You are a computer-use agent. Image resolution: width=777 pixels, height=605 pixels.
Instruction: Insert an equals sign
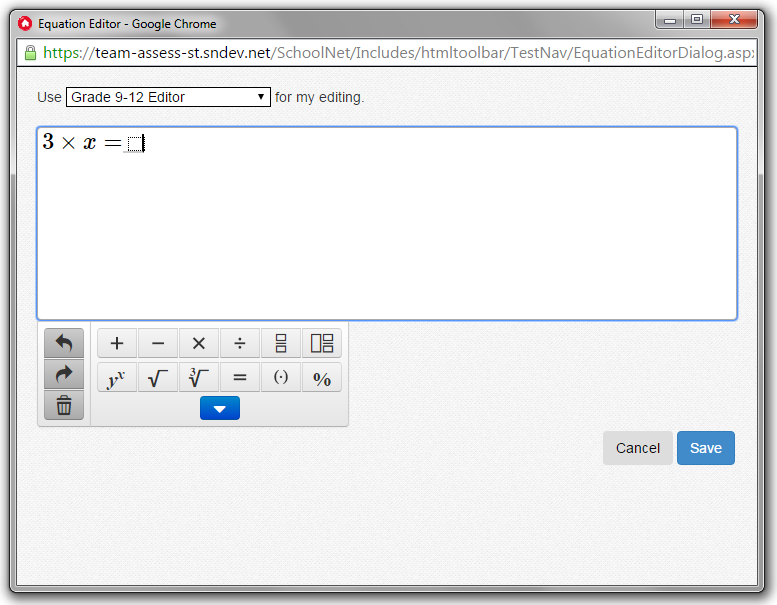240,378
